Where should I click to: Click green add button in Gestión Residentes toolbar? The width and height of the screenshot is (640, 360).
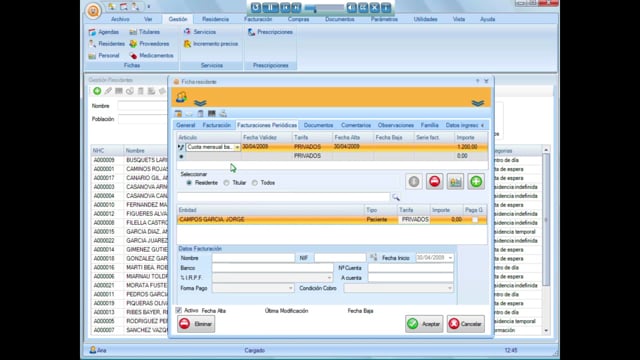(x=97, y=91)
